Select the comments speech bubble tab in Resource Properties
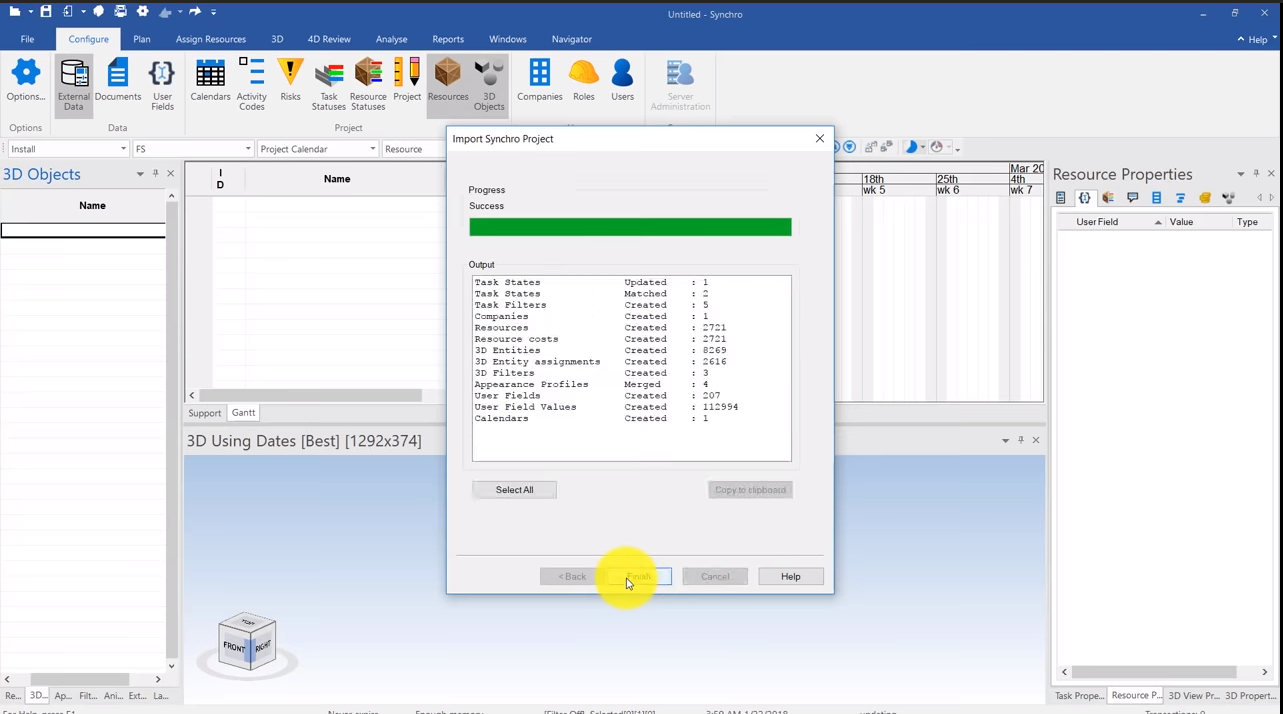The image size is (1283, 714). click(x=1133, y=198)
